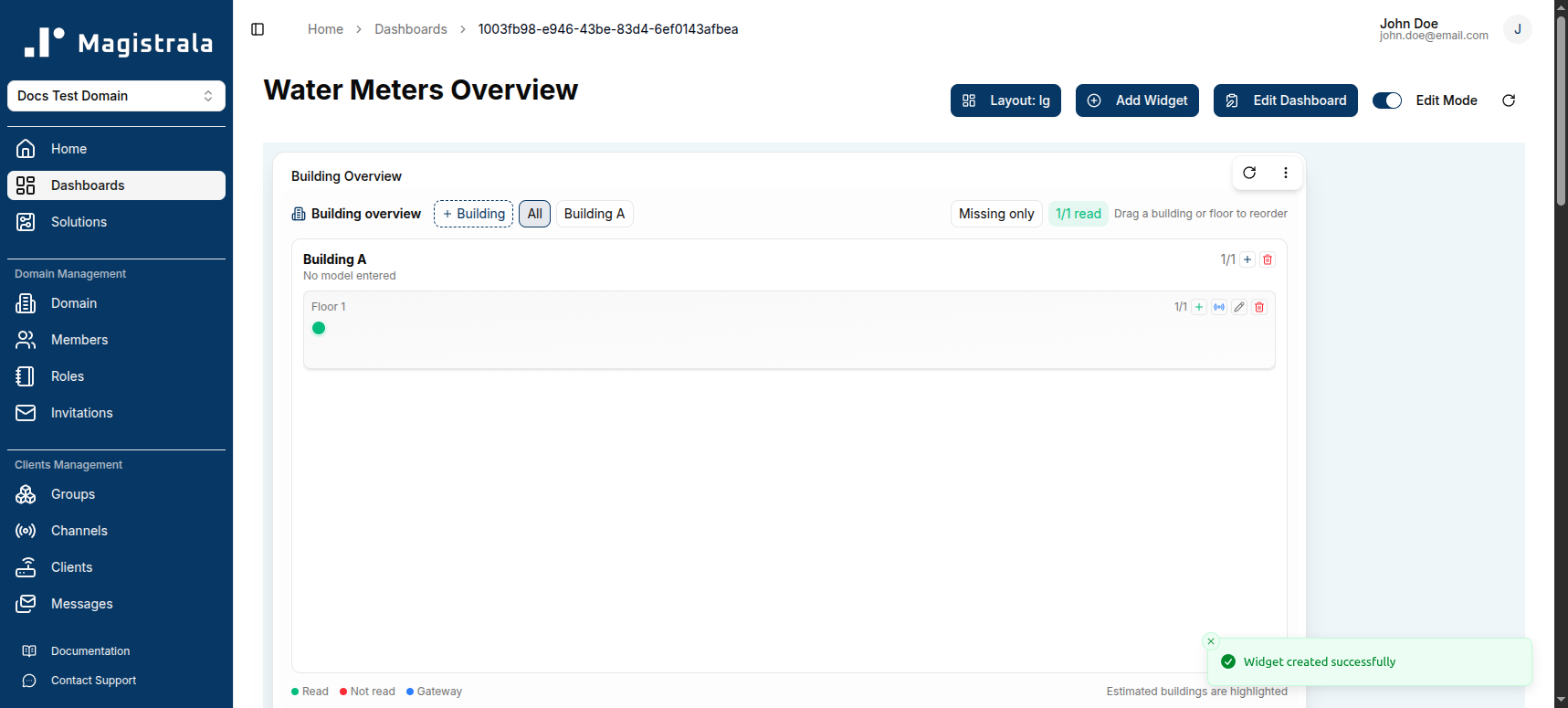
Task: Toggle the Edit Mode switch
Action: tap(1387, 100)
